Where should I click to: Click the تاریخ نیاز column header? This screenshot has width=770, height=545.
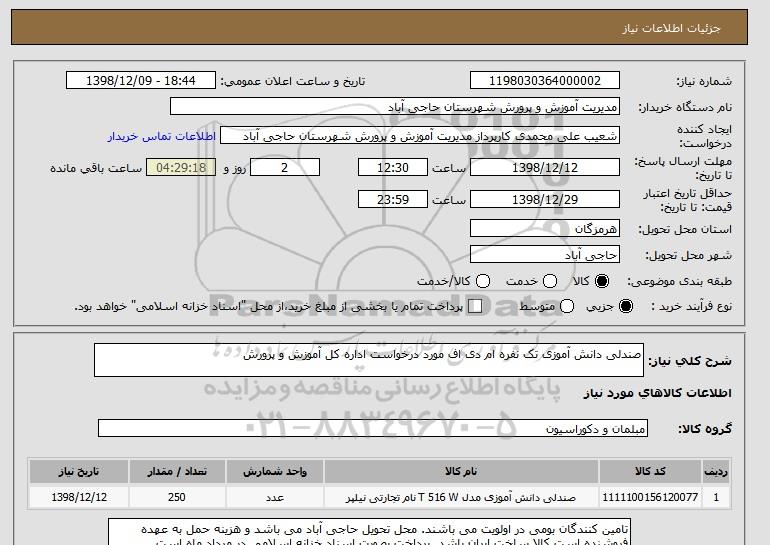point(79,471)
